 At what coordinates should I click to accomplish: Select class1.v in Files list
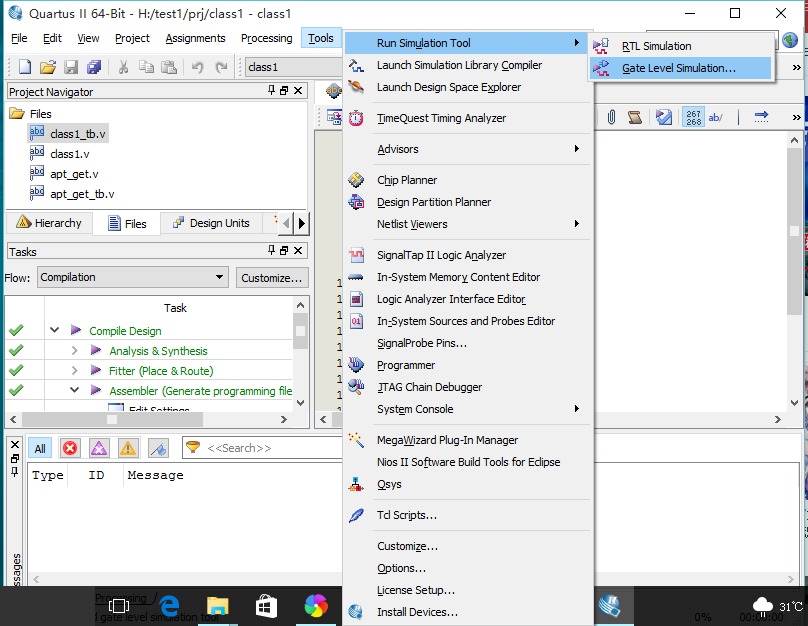click(70, 154)
